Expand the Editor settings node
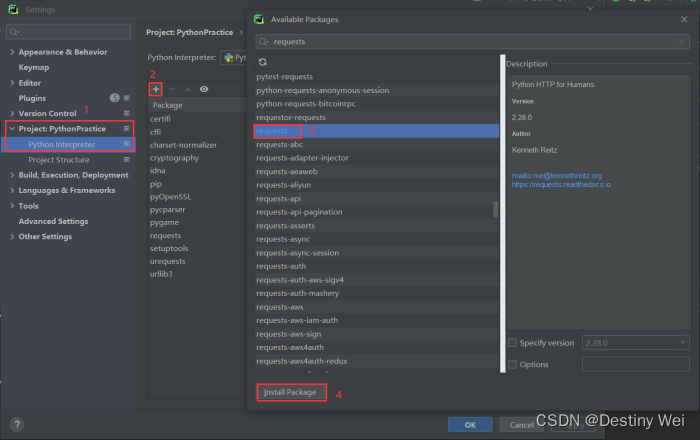Image resolution: width=700 pixels, height=440 pixels. tap(12, 83)
